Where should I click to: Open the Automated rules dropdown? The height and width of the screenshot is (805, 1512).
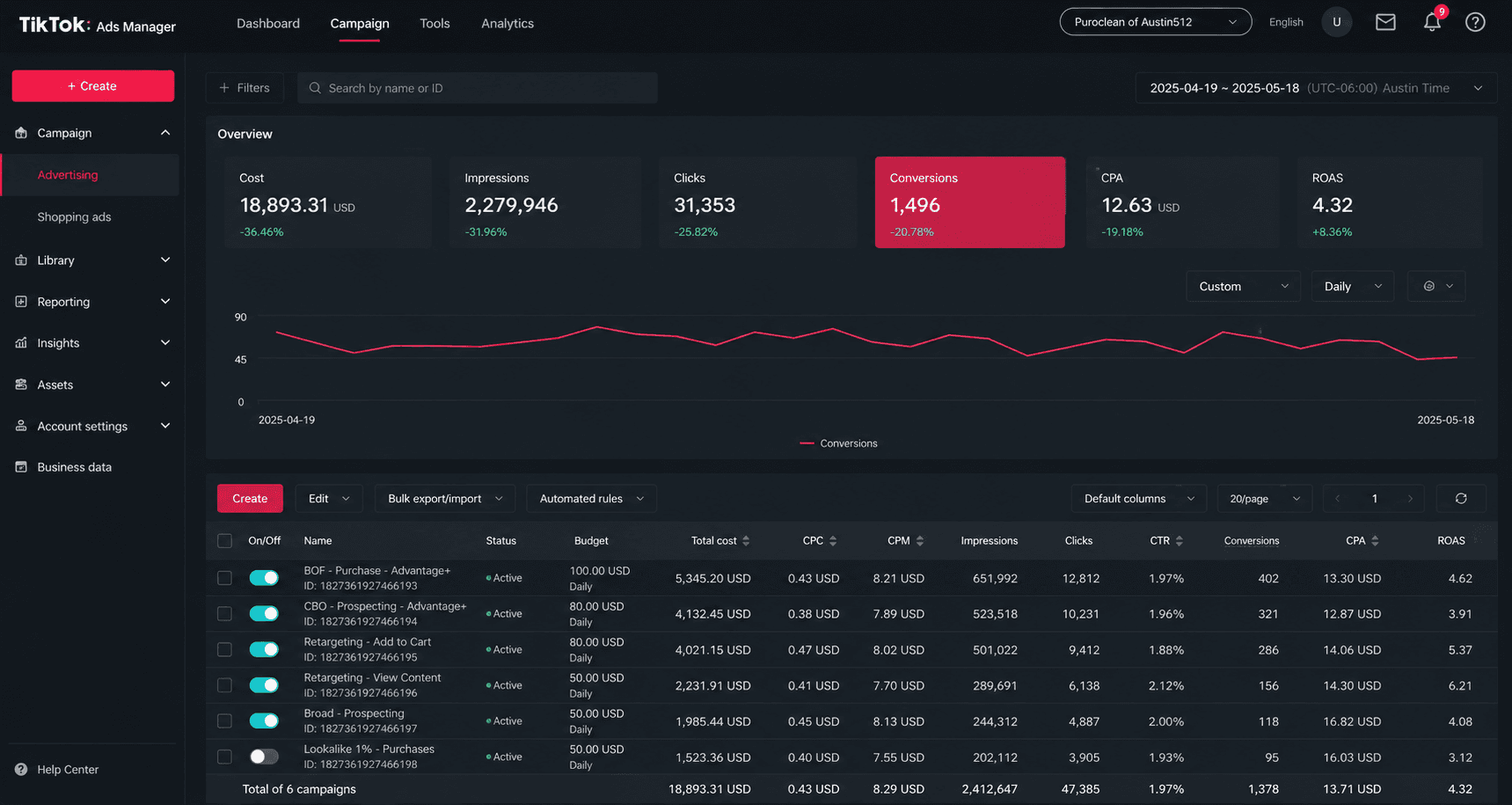592,499
